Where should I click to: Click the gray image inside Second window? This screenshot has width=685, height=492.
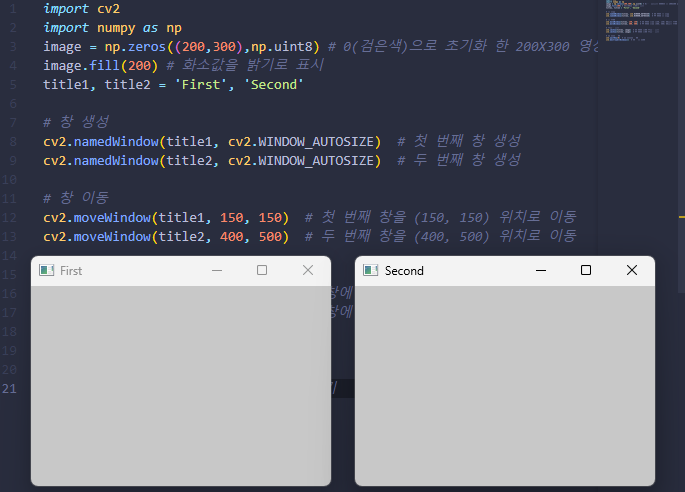pos(505,385)
